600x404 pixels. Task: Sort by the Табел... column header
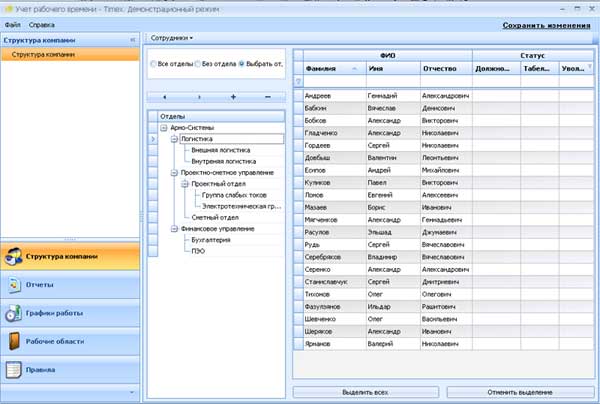pos(540,69)
